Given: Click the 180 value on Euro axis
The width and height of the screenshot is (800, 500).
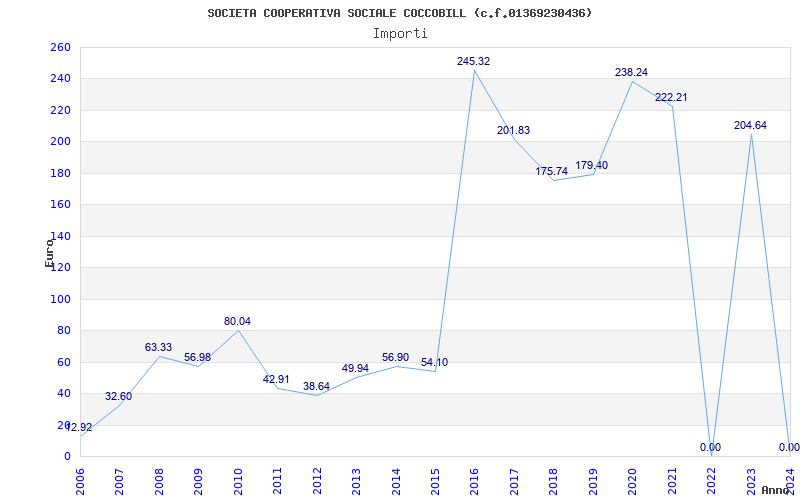Looking at the screenshot, I should coord(60,173).
